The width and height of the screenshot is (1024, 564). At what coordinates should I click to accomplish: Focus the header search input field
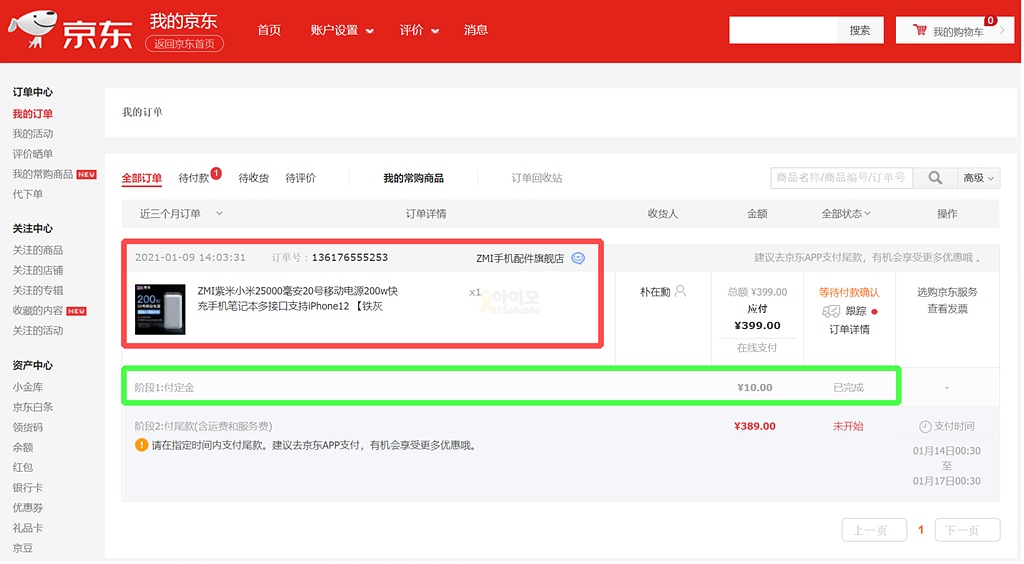pyautogui.click(x=783, y=31)
